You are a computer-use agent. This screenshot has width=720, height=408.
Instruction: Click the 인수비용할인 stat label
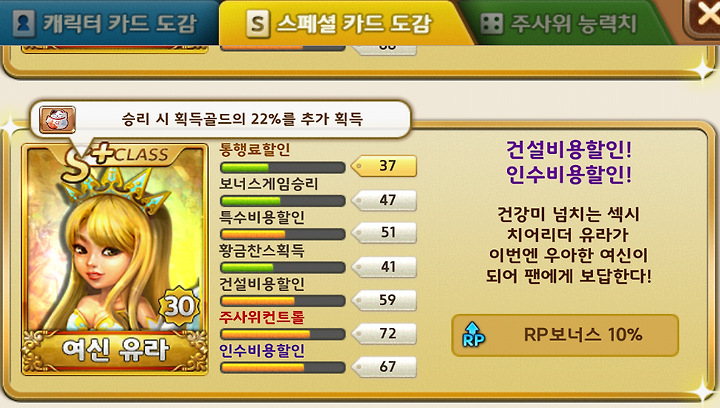point(262,351)
